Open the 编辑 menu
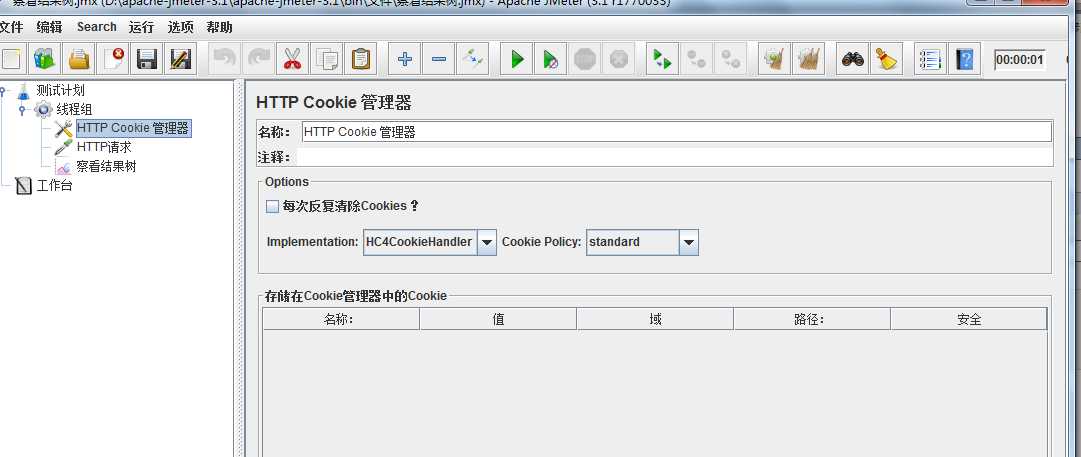Image resolution: width=1081 pixels, height=457 pixels. pyautogui.click(x=50, y=28)
